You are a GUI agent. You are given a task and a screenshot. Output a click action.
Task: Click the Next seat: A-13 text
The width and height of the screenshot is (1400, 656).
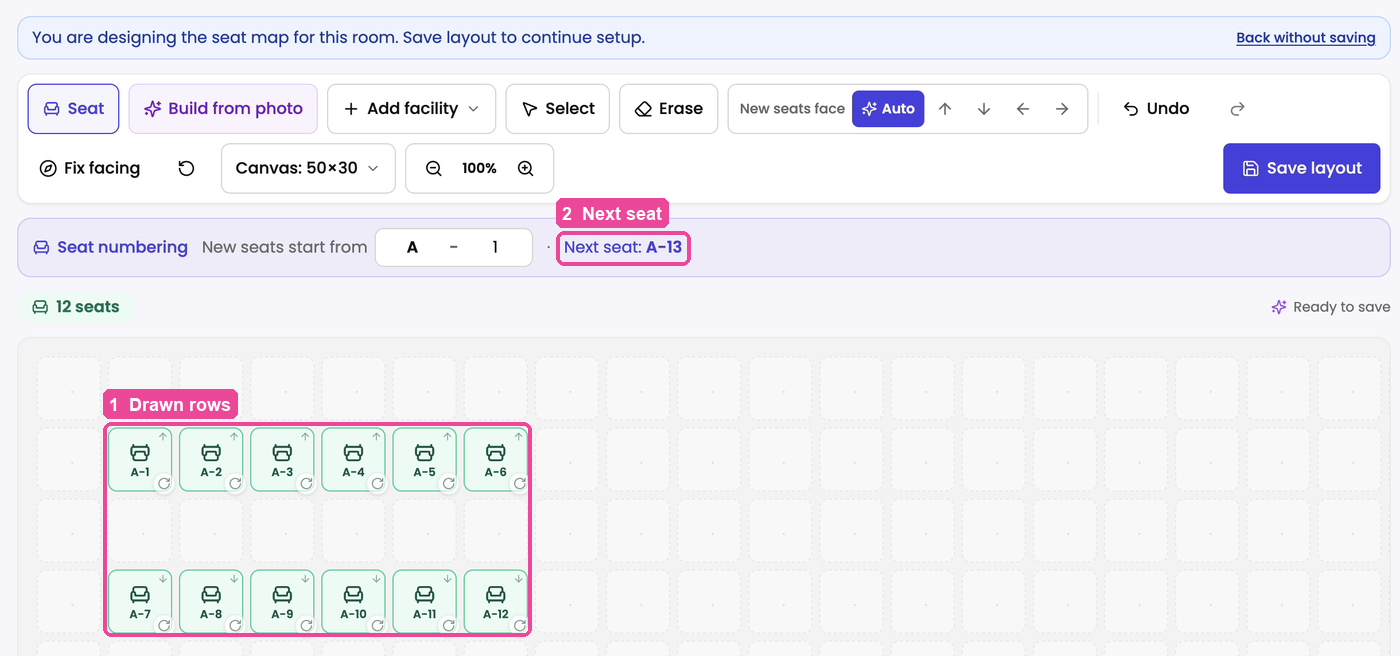click(623, 247)
